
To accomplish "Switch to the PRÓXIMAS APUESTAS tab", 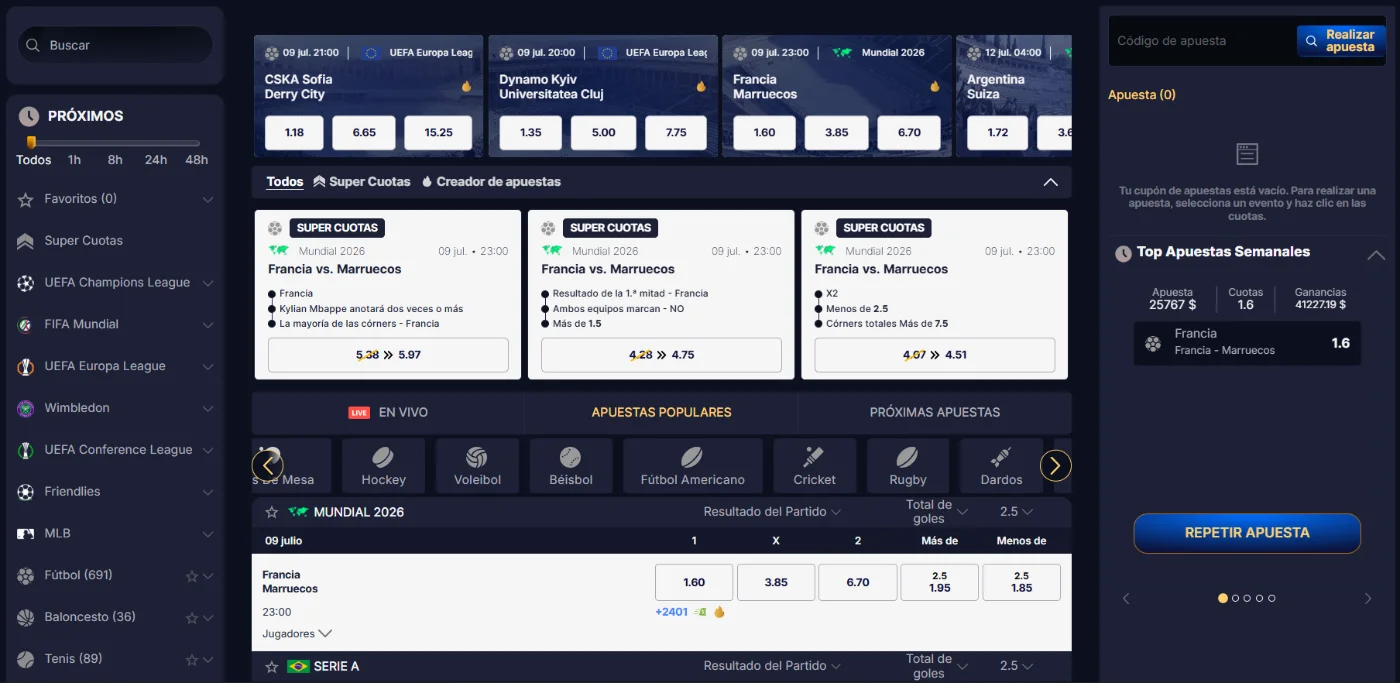I will 935,412.
